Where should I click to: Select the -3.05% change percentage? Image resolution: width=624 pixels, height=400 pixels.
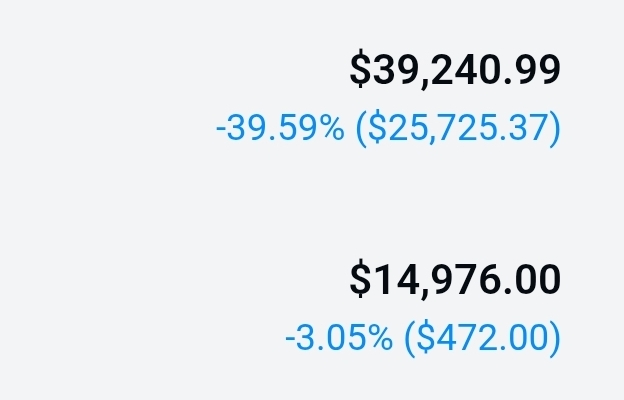point(339,339)
